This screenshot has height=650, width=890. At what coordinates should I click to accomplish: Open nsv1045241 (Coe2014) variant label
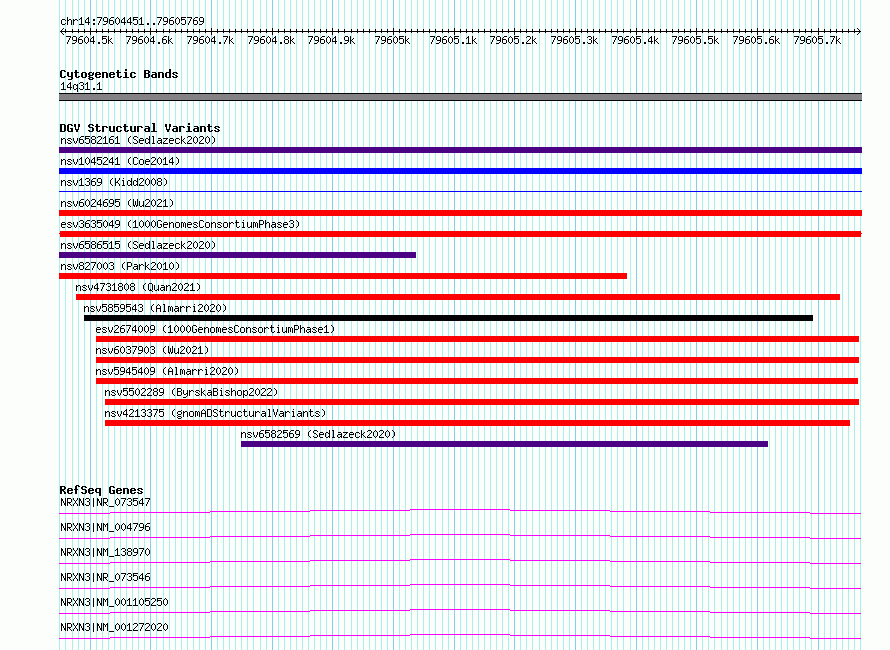point(120,161)
